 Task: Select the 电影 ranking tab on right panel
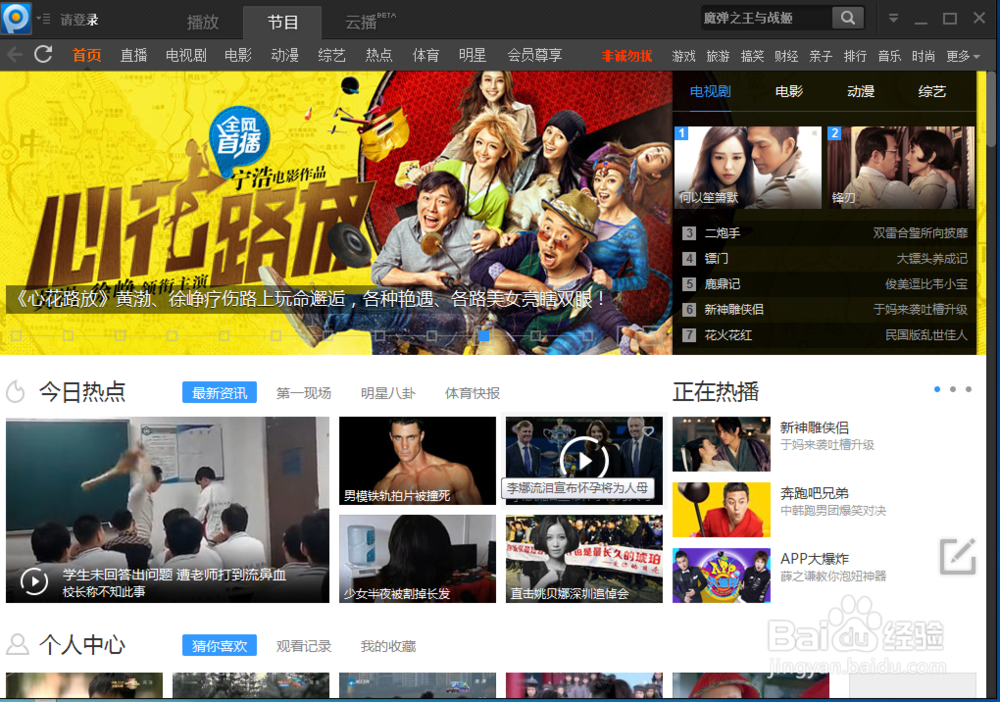[x=789, y=91]
